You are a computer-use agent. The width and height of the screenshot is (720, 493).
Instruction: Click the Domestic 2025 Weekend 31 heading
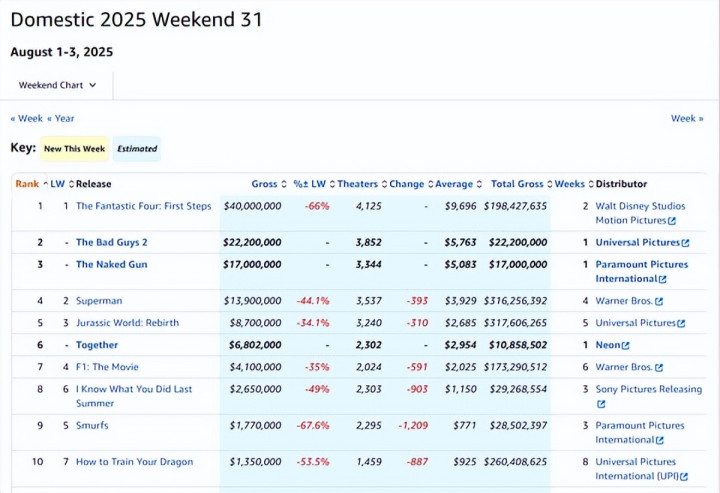tap(136, 19)
